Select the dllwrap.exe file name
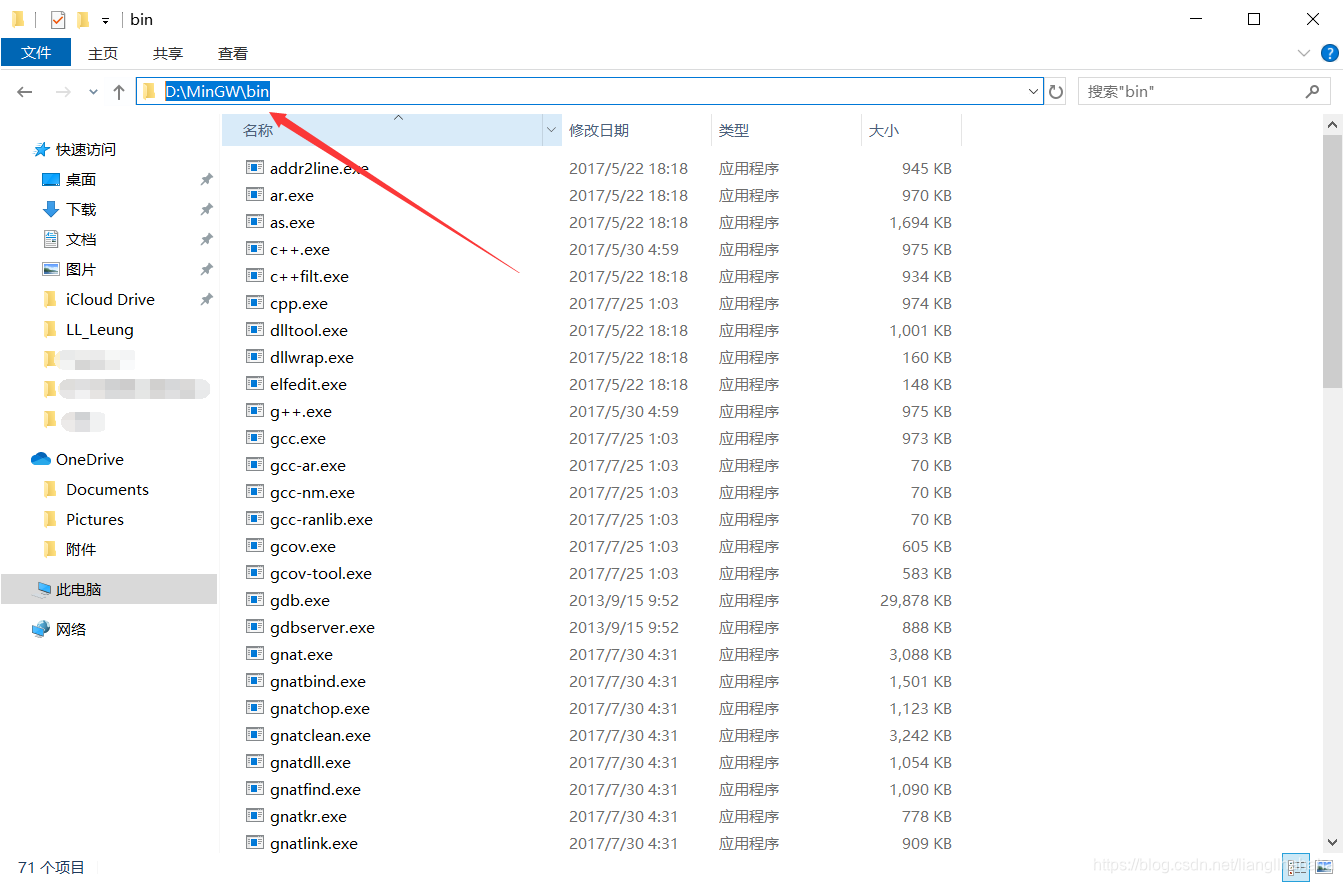The width and height of the screenshot is (1344, 883). point(312,357)
